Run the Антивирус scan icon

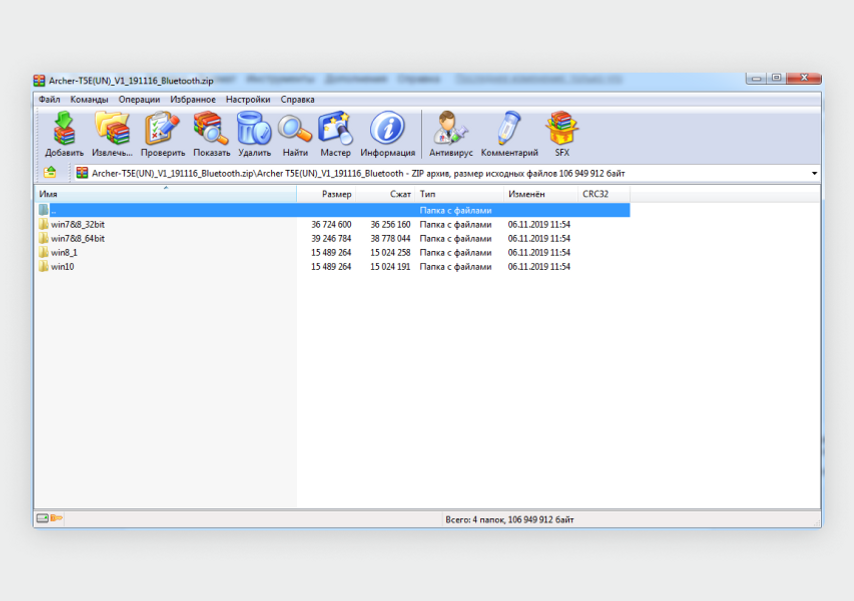450,134
